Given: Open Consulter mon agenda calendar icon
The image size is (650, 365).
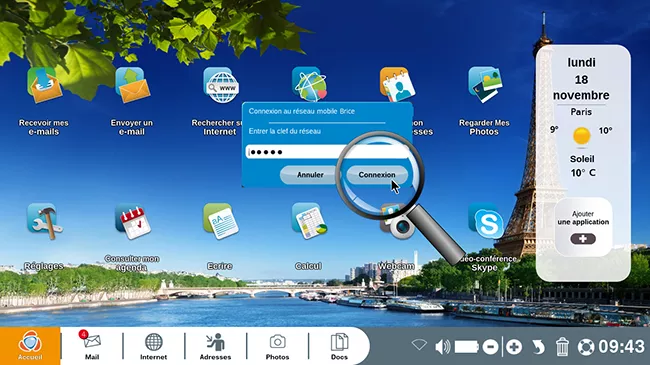Looking at the screenshot, I should pyautogui.click(x=132, y=221).
